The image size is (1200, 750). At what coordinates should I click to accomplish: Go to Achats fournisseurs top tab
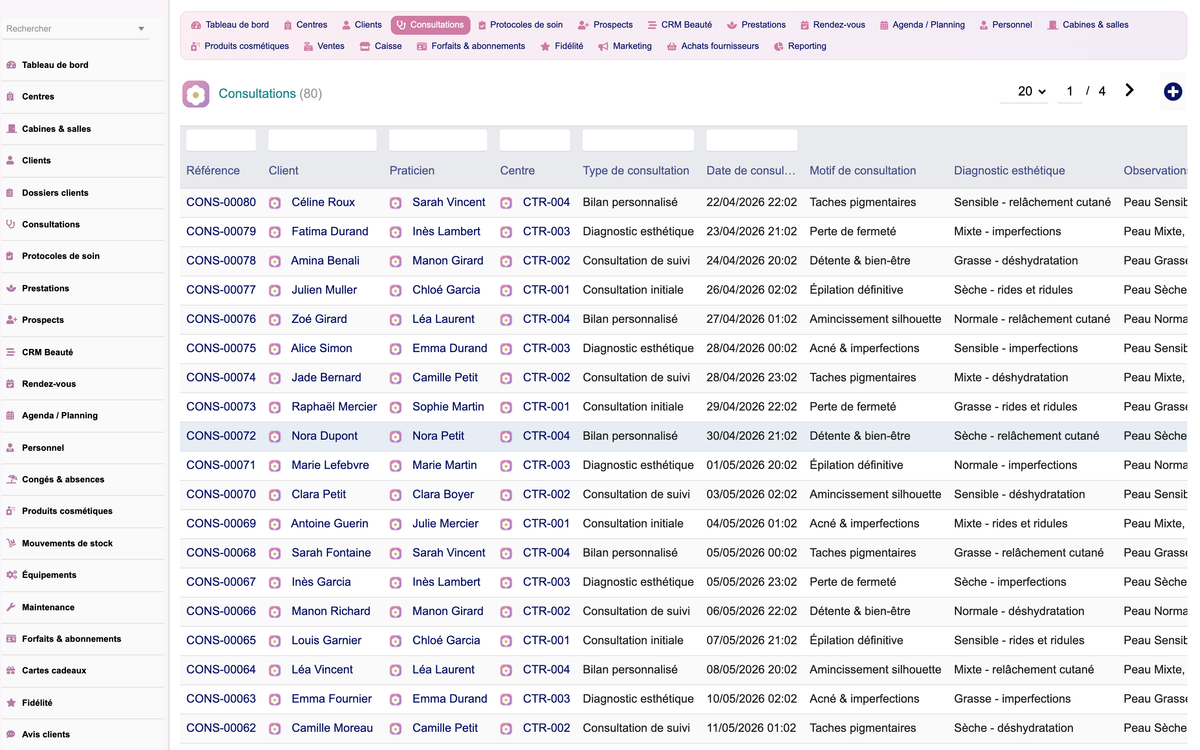click(x=713, y=46)
